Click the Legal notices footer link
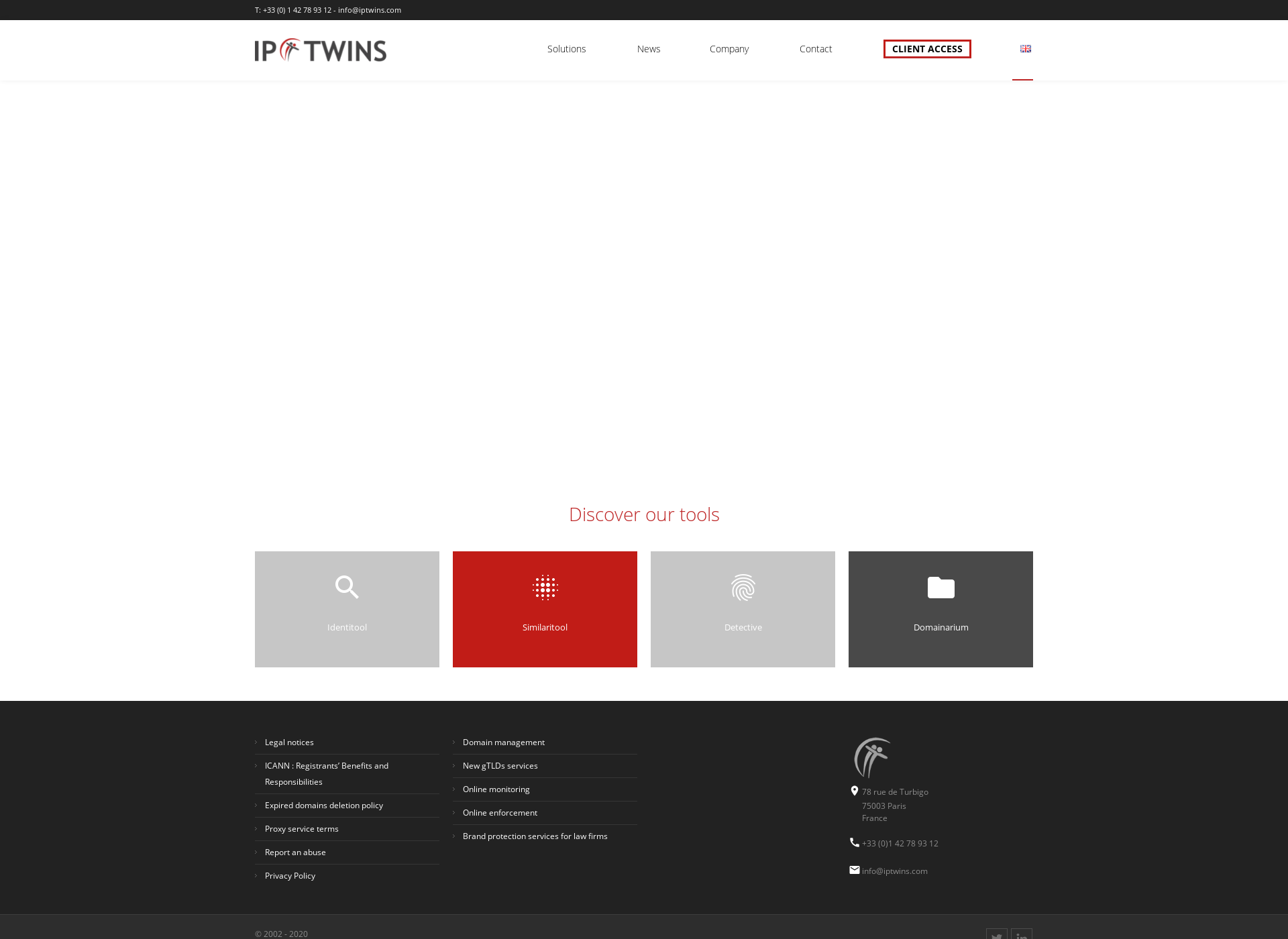 click(289, 742)
